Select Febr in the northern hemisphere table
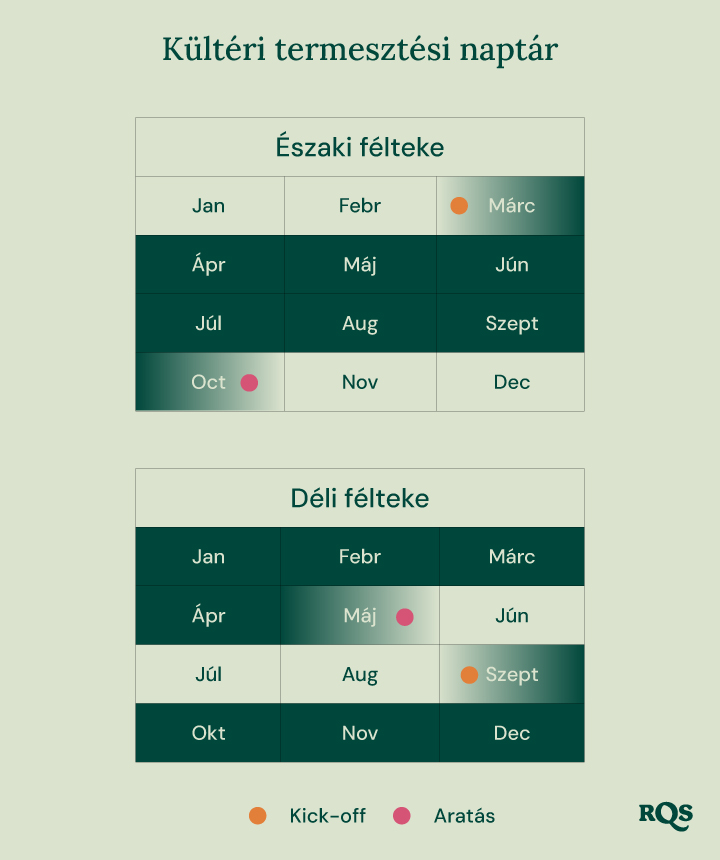Screen dimensions: 720x860 360,206
